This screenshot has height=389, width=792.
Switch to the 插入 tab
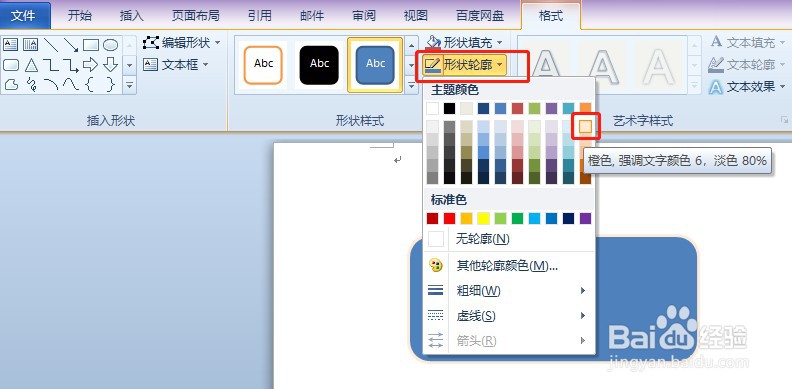point(132,16)
